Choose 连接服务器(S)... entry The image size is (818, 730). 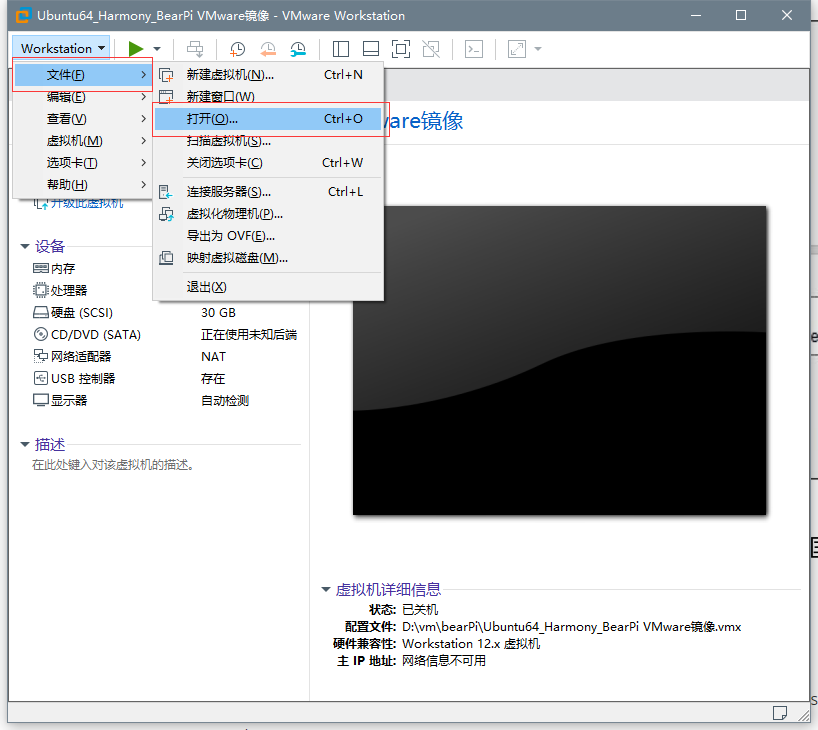tap(269, 192)
